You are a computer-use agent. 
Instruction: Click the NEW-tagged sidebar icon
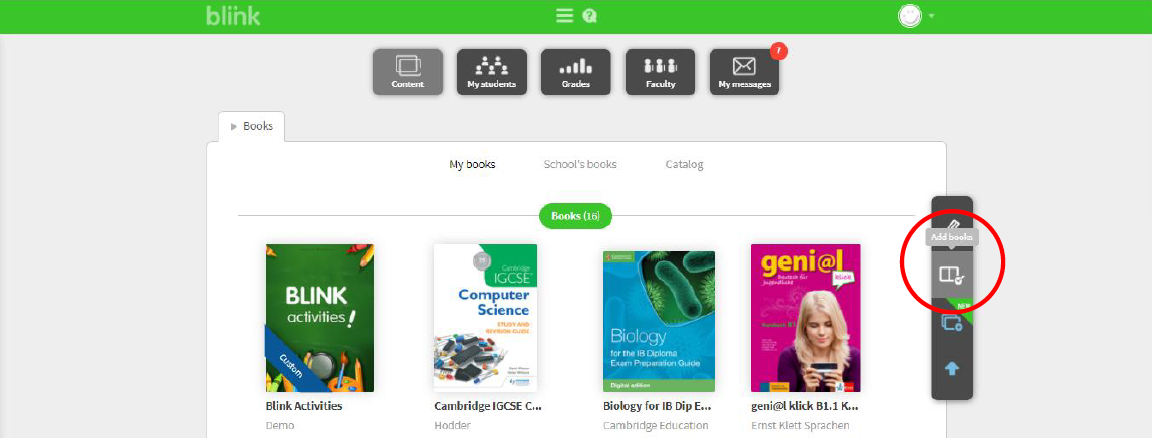click(951, 322)
